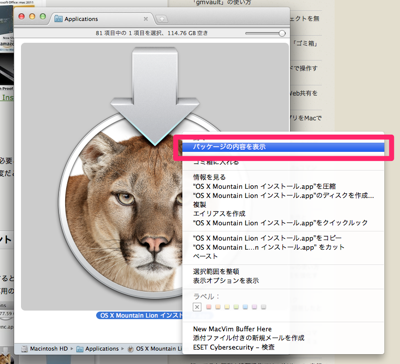Image resolution: width=400 pixels, height=364 pixels.
Task: Switch to the Applications tab
Action: (102, 19)
